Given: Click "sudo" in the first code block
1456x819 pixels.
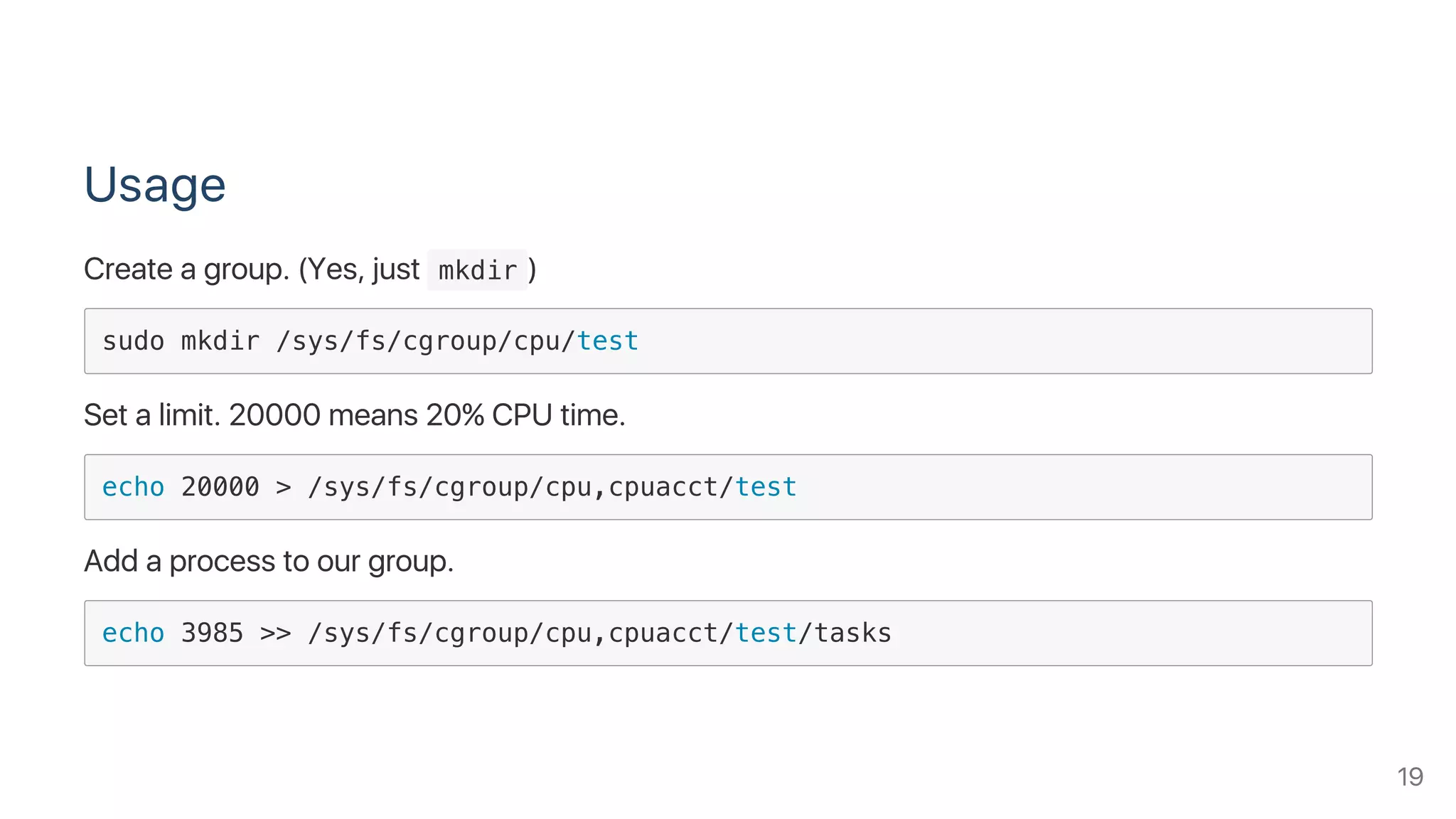Looking at the screenshot, I should point(133,341).
